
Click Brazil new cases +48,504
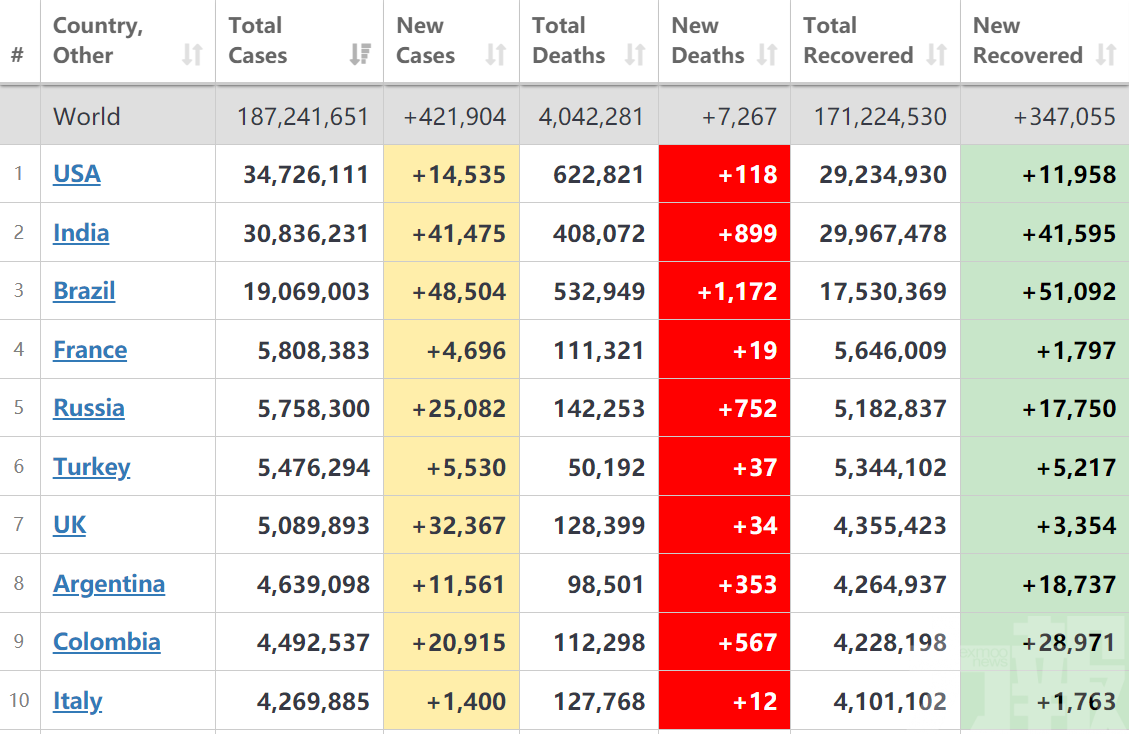(459, 292)
